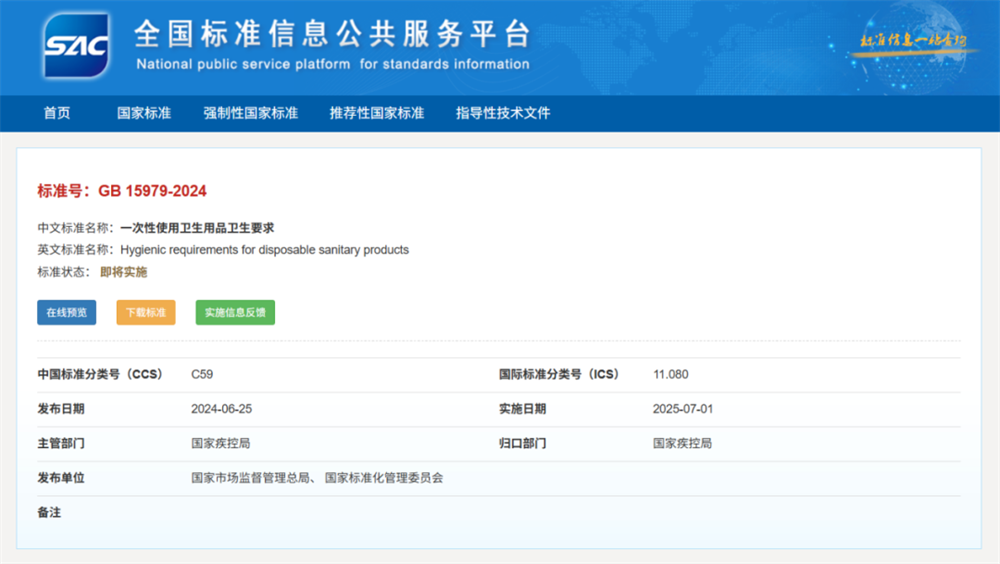Image resolution: width=1000 pixels, height=564 pixels.
Task: Click the implementation date 2025-07-01
Action: [682, 409]
